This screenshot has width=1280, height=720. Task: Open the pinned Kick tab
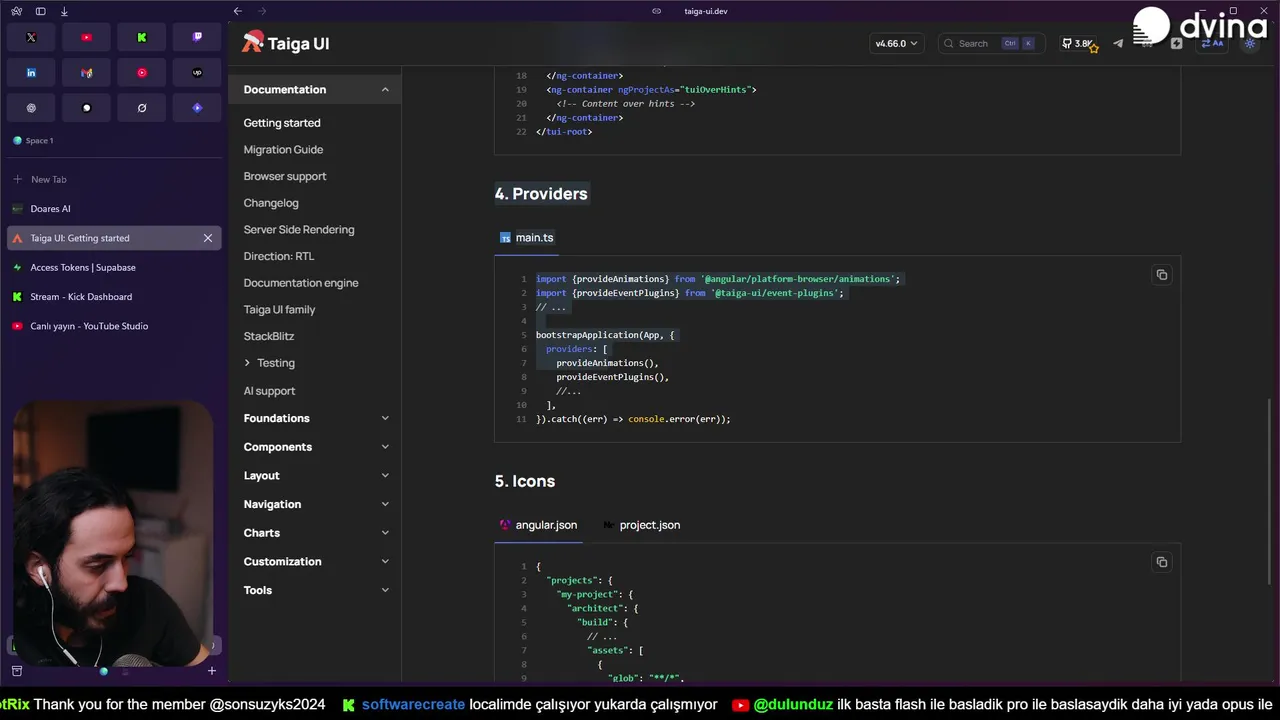pyautogui.click(x=142, y=37)
